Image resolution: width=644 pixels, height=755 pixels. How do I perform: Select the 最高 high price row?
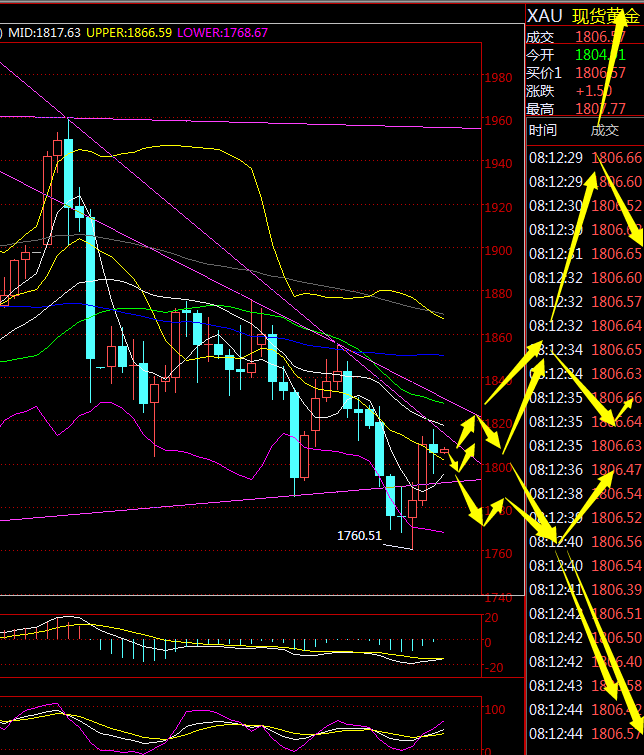(584, 109)
